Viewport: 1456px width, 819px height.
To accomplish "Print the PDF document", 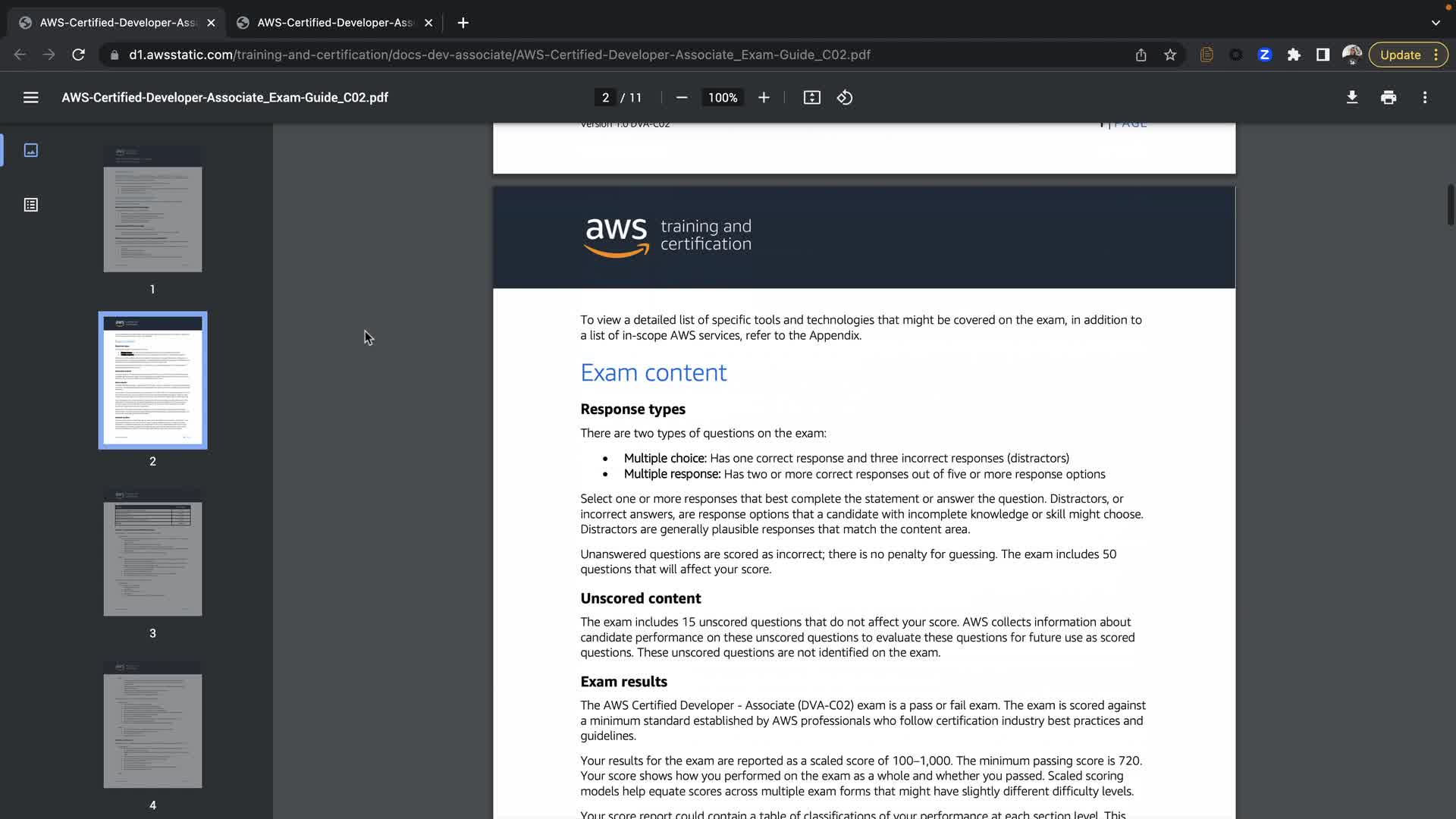I will click(1389, 98).
